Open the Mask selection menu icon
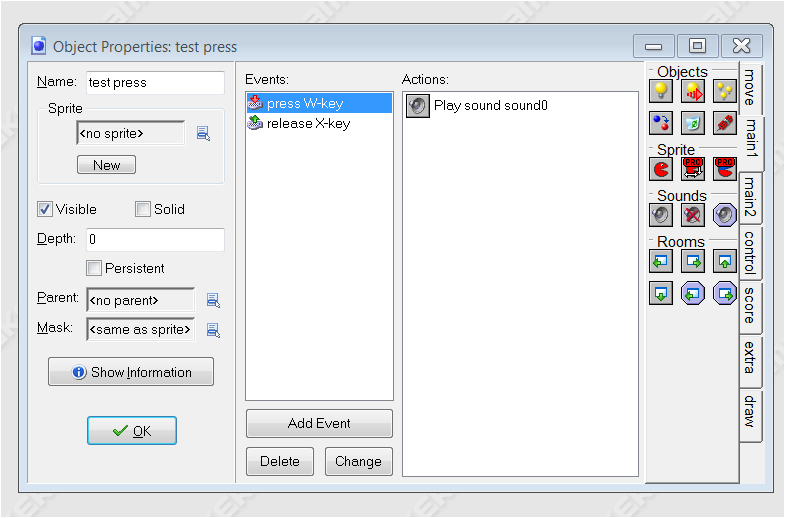The width and height of the screenshot is (785, 518). [212, 330]
